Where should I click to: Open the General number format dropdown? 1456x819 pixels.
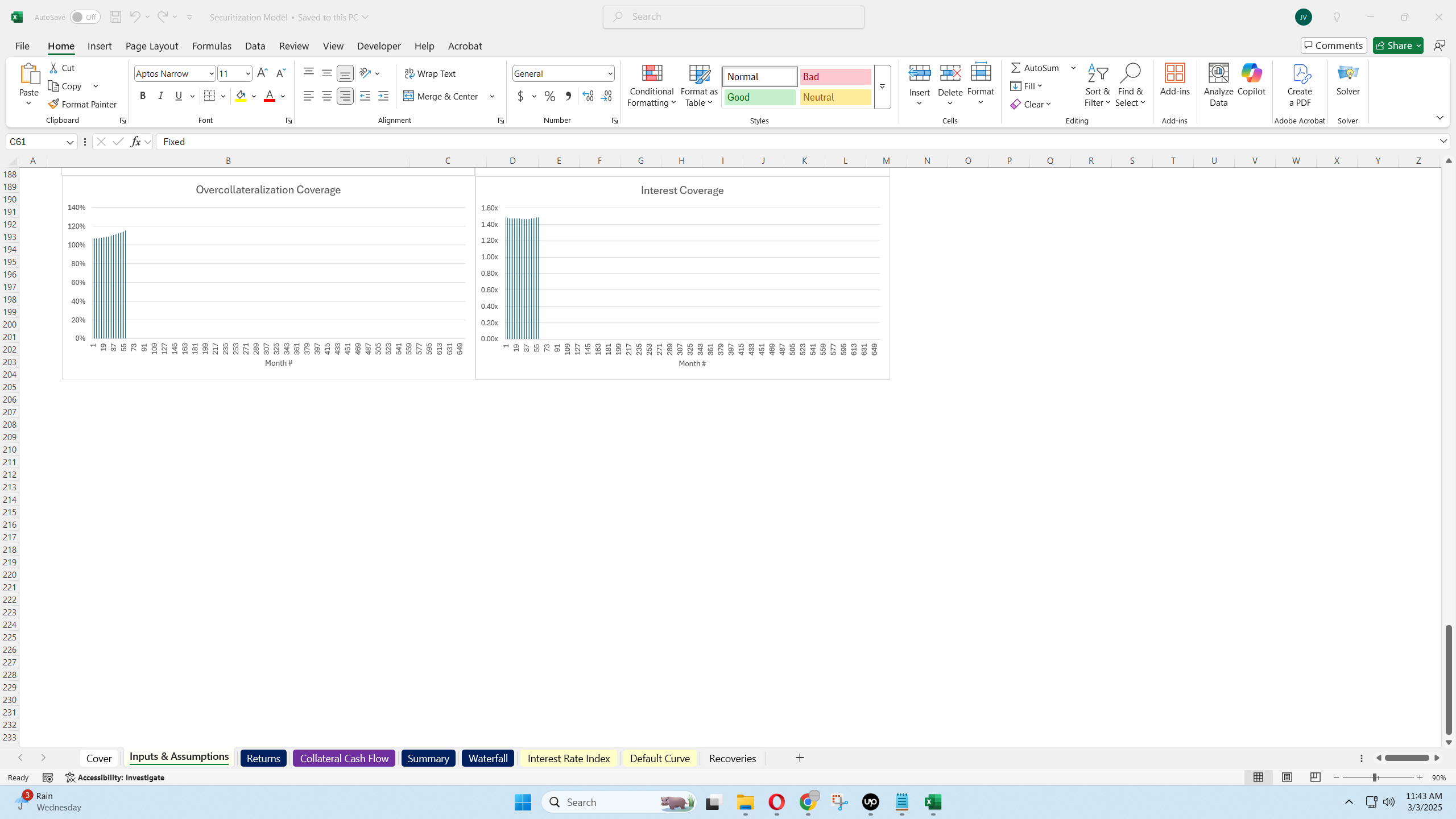(x=610, y=73)
